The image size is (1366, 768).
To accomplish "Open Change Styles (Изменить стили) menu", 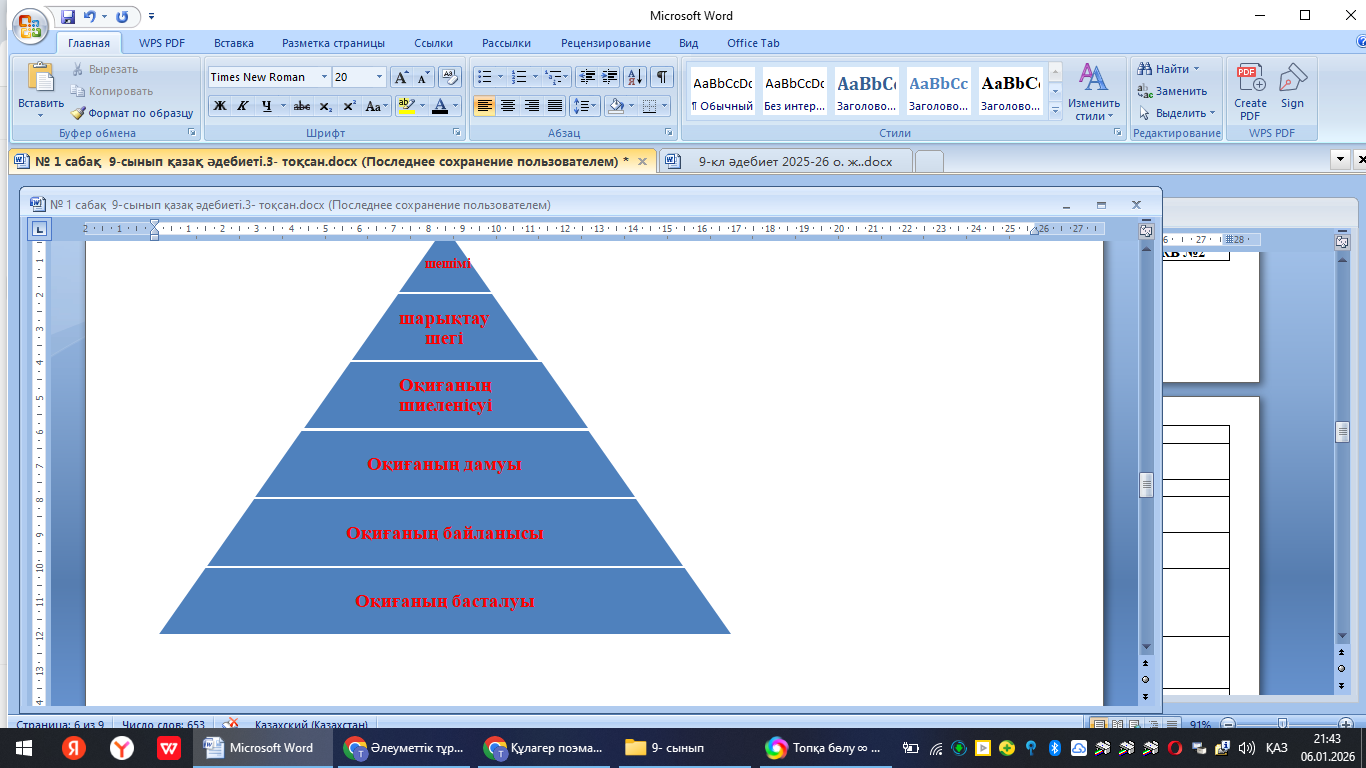I will [x=1093, y=90].
